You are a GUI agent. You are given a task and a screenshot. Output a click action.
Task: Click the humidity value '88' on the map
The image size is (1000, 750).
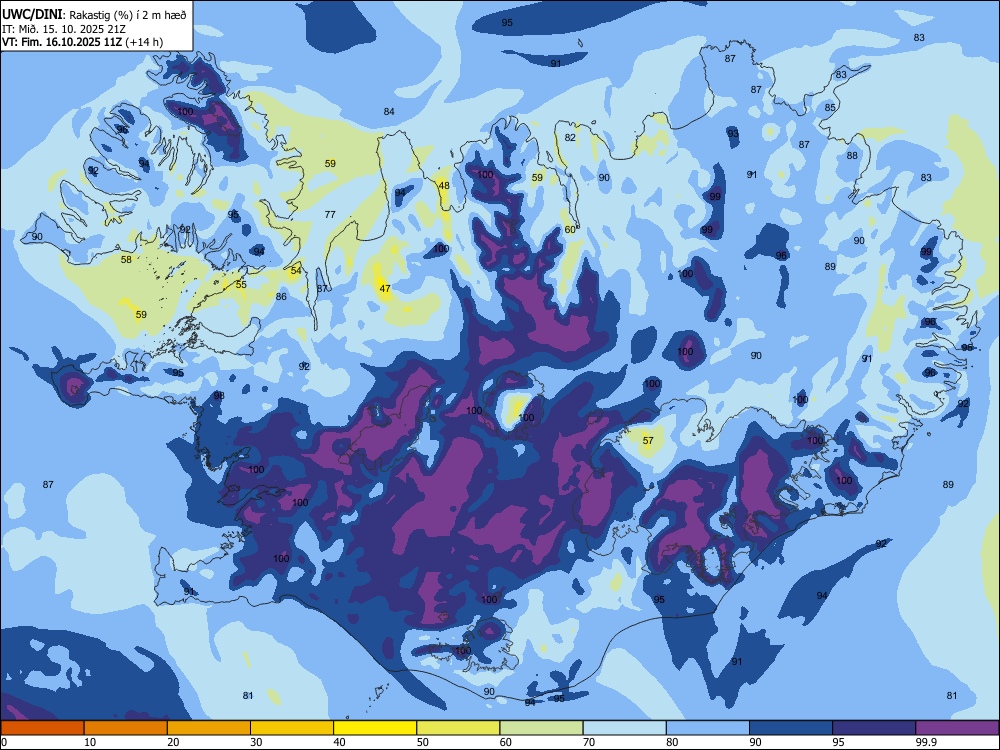(x=852, y=156)
